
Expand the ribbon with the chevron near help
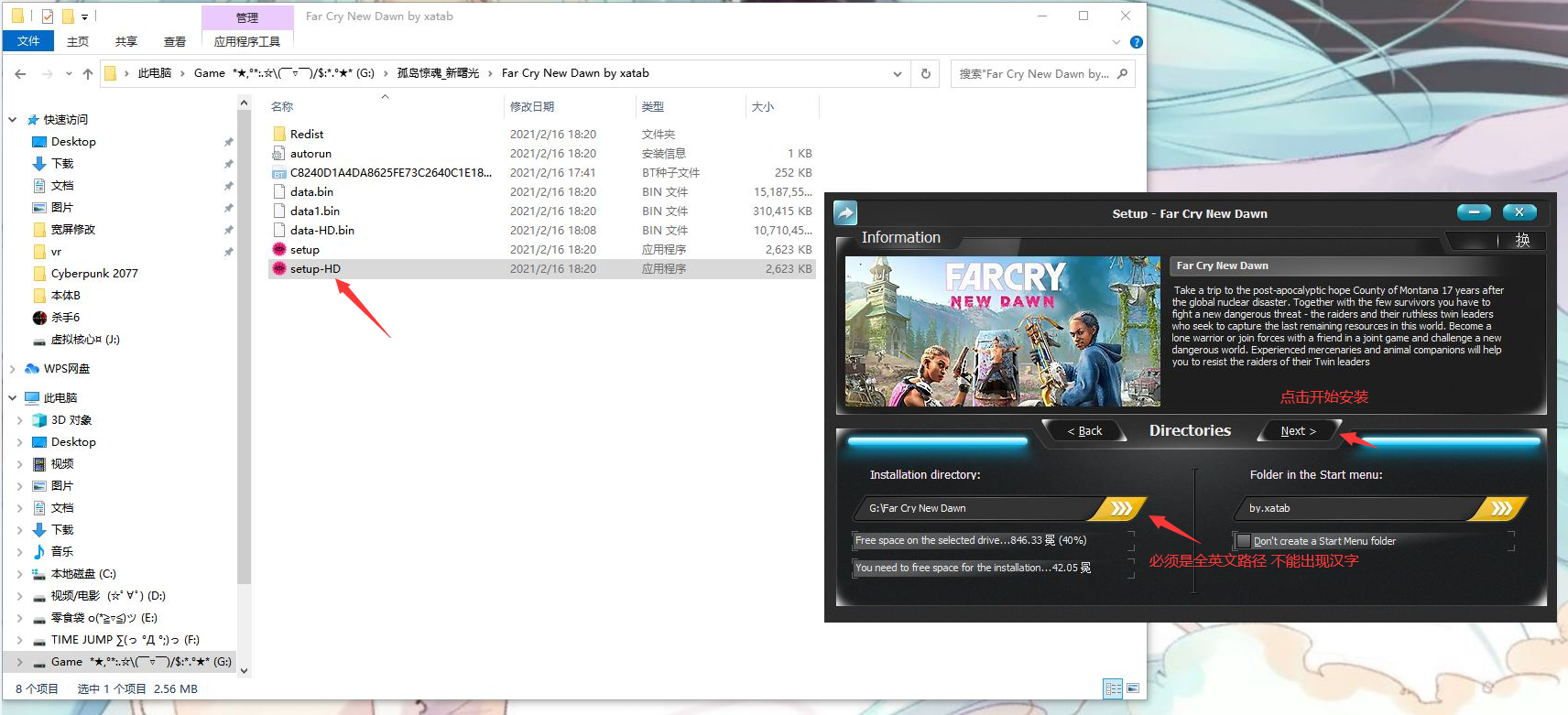point(1116,42)
